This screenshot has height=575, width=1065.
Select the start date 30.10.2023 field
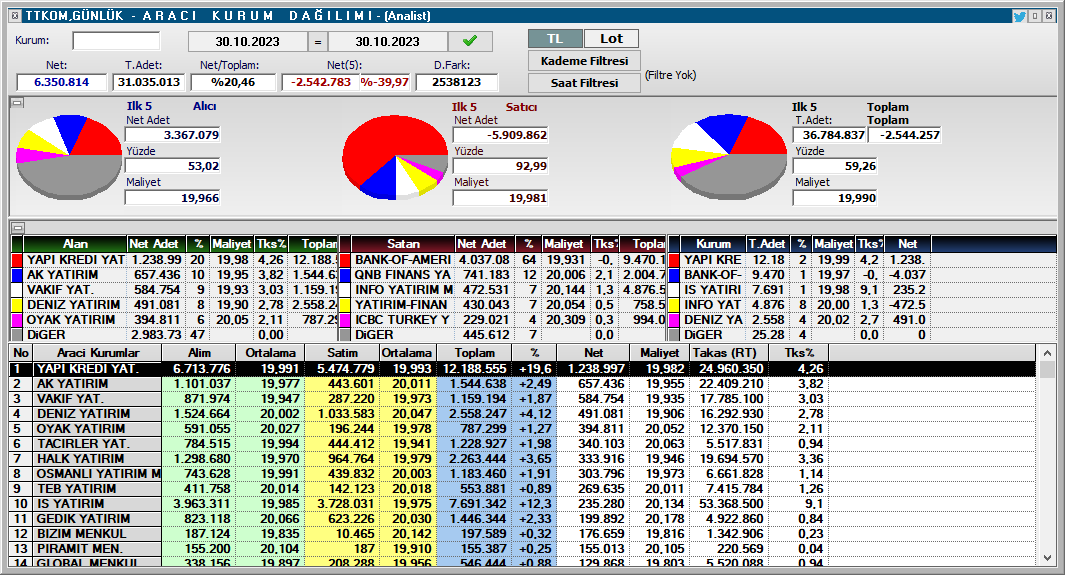pos(247,41)
